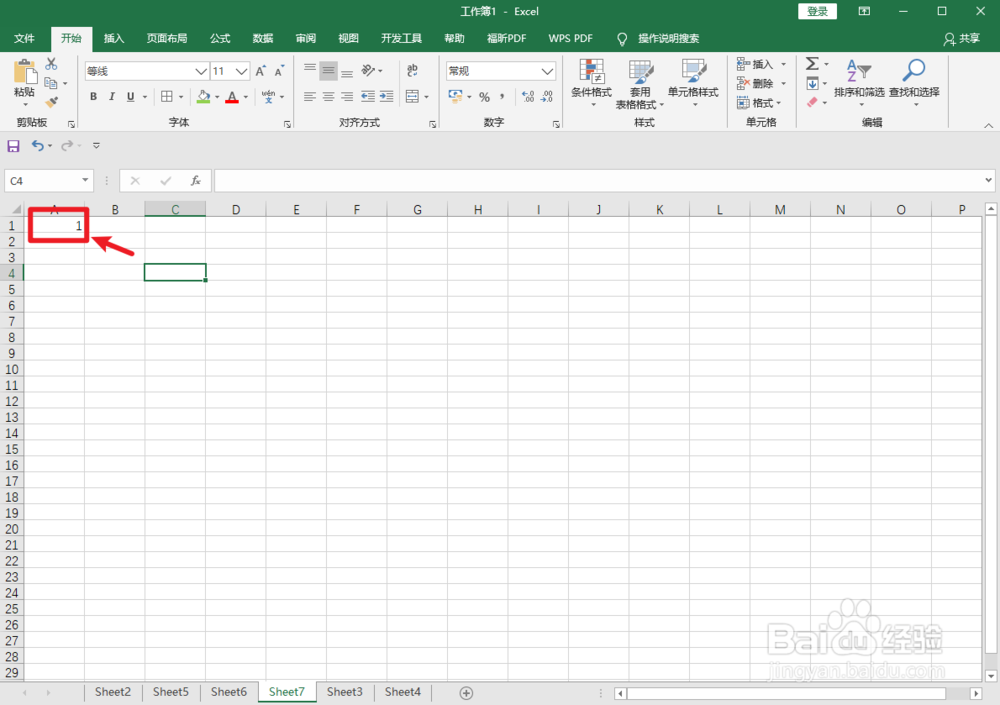This screenshot has width=1000, height=705.
Task: Switch to Sheet3 tab
Action: point(344,692)
